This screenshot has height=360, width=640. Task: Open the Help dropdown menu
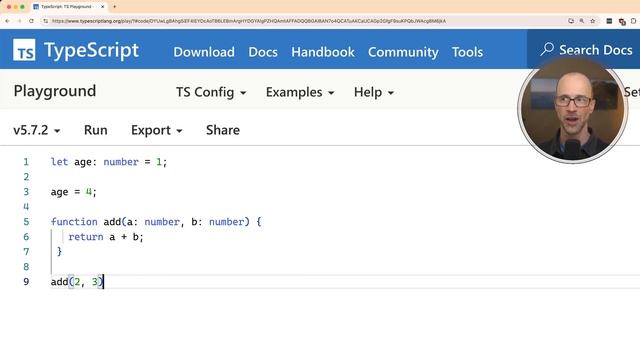coord(374,92)
